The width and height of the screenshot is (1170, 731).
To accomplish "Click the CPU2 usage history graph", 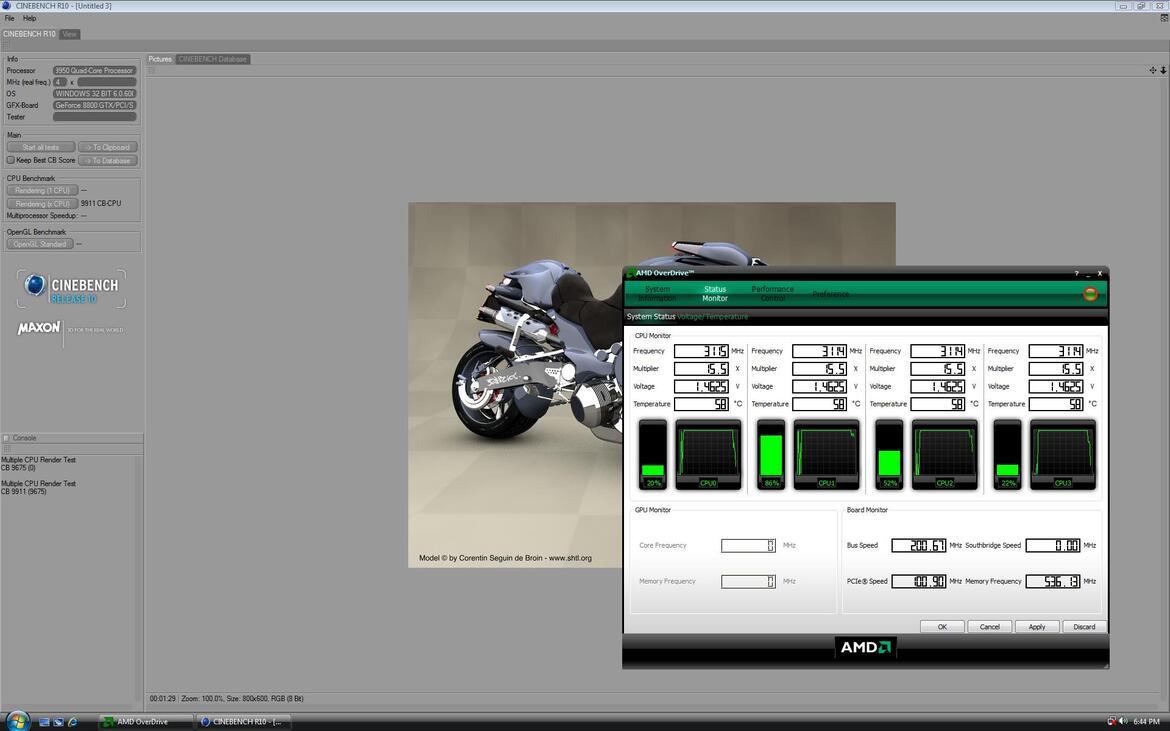I will [x=945, y=454].
